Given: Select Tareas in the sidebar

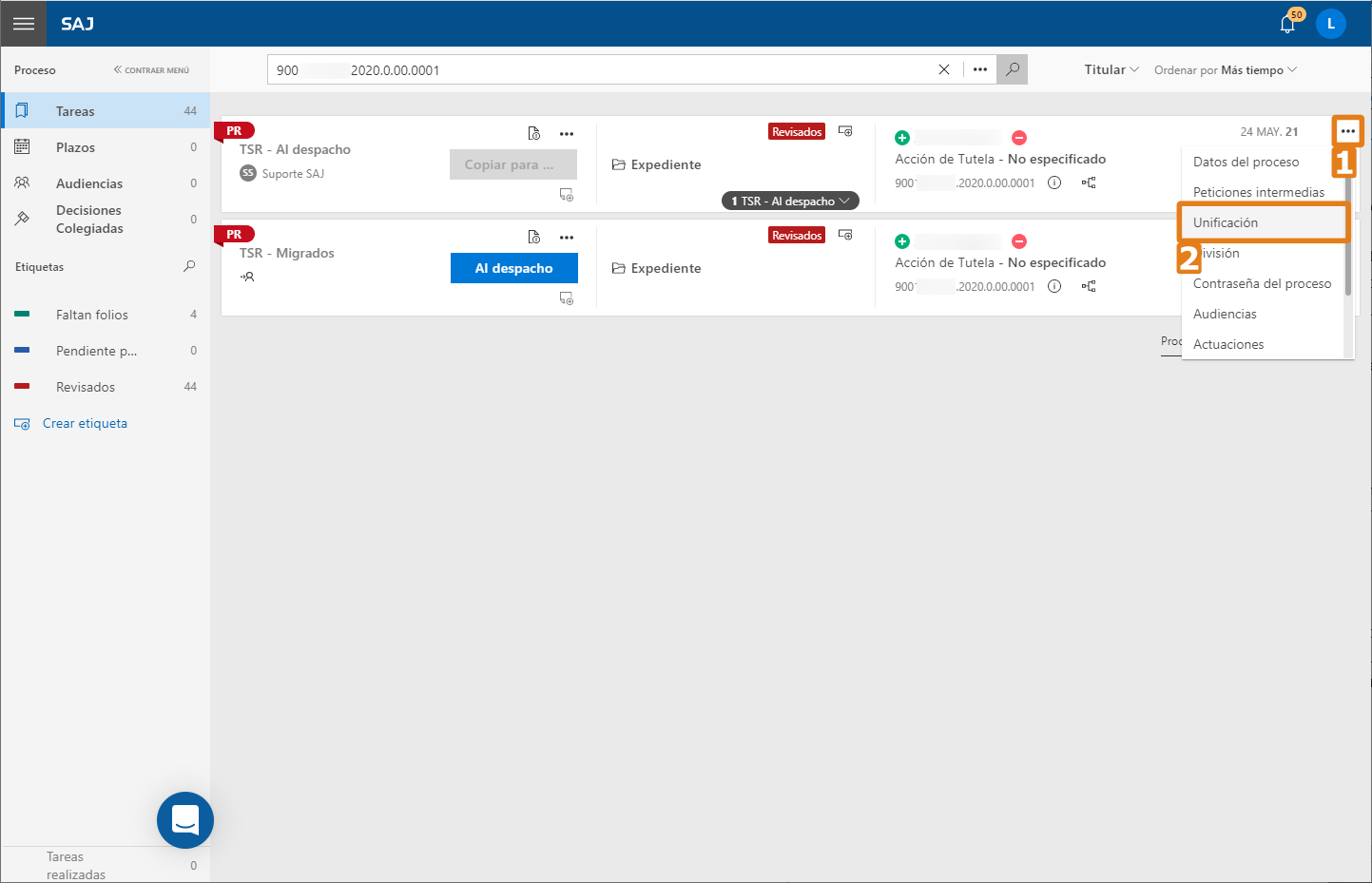Looking at the screenshot, I should click(x=105, y=111).
